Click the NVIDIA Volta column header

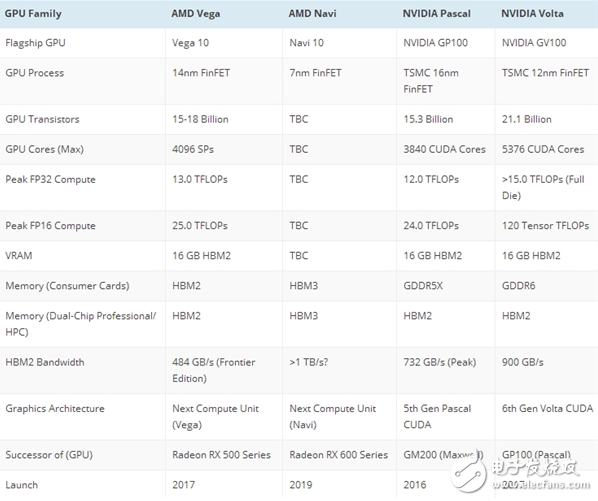click(532, 14)
